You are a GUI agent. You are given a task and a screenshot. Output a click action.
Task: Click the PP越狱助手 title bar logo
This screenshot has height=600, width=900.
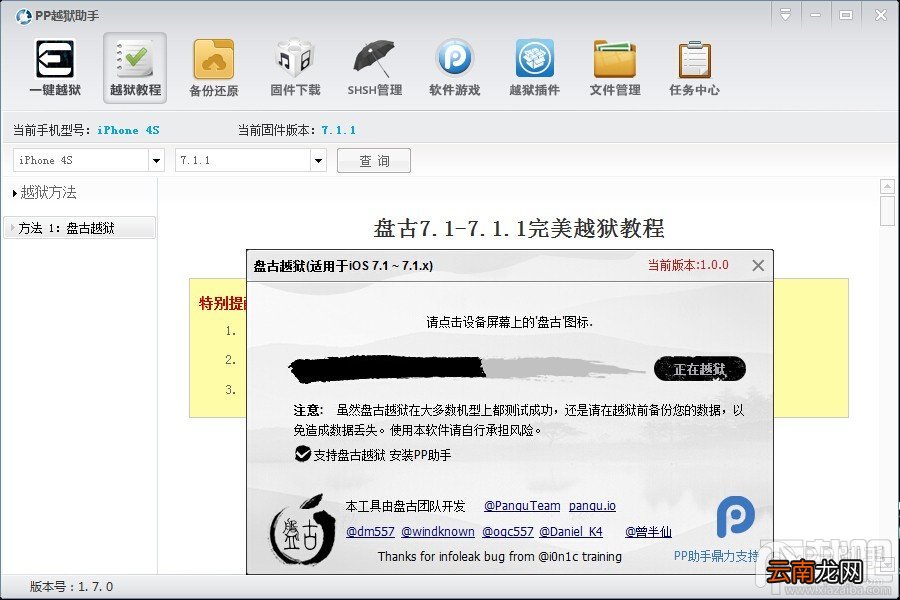pos(24,16)
